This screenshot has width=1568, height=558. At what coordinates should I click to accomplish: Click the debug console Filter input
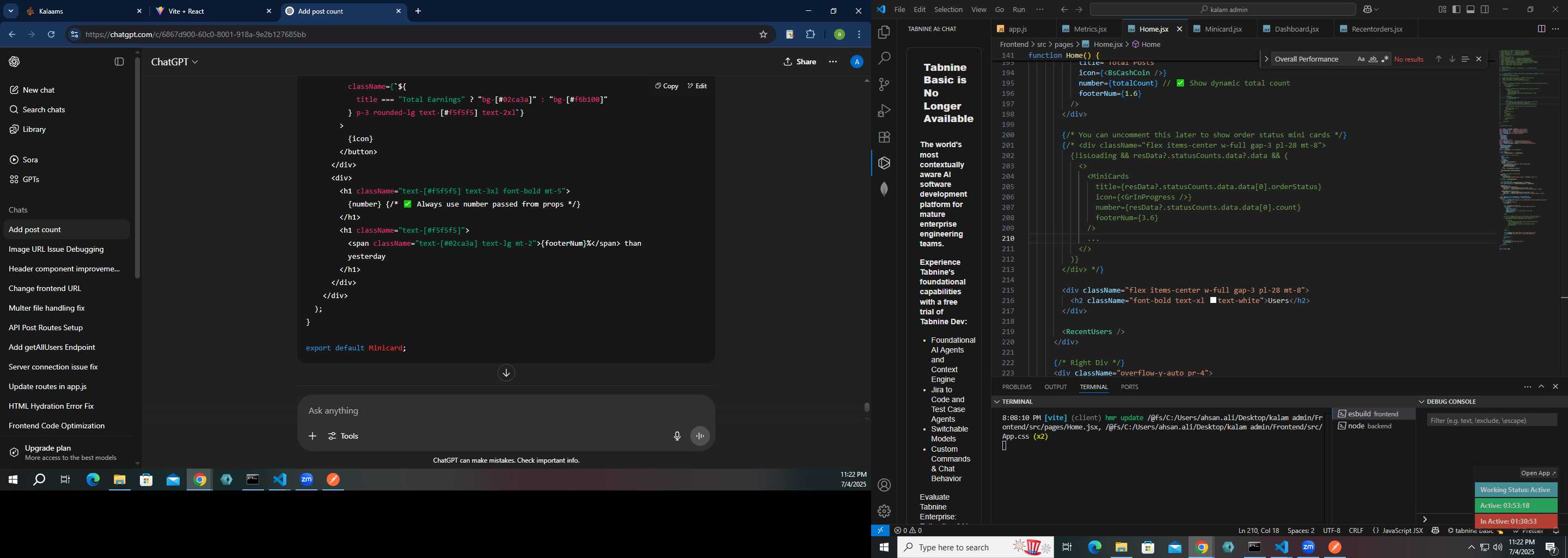click(x=1492, y=420)
